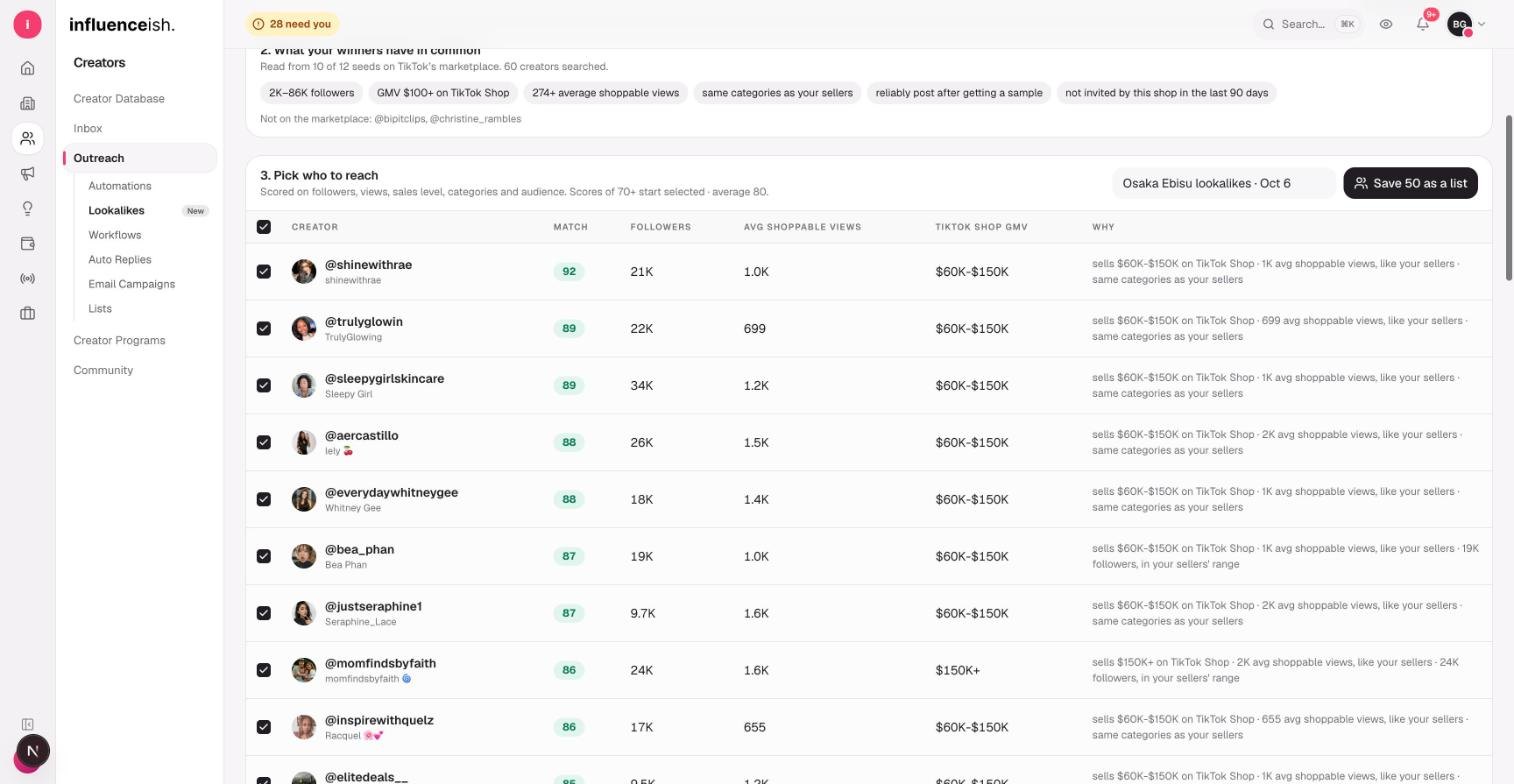Click the BG profile avatar

point(1460,24)
